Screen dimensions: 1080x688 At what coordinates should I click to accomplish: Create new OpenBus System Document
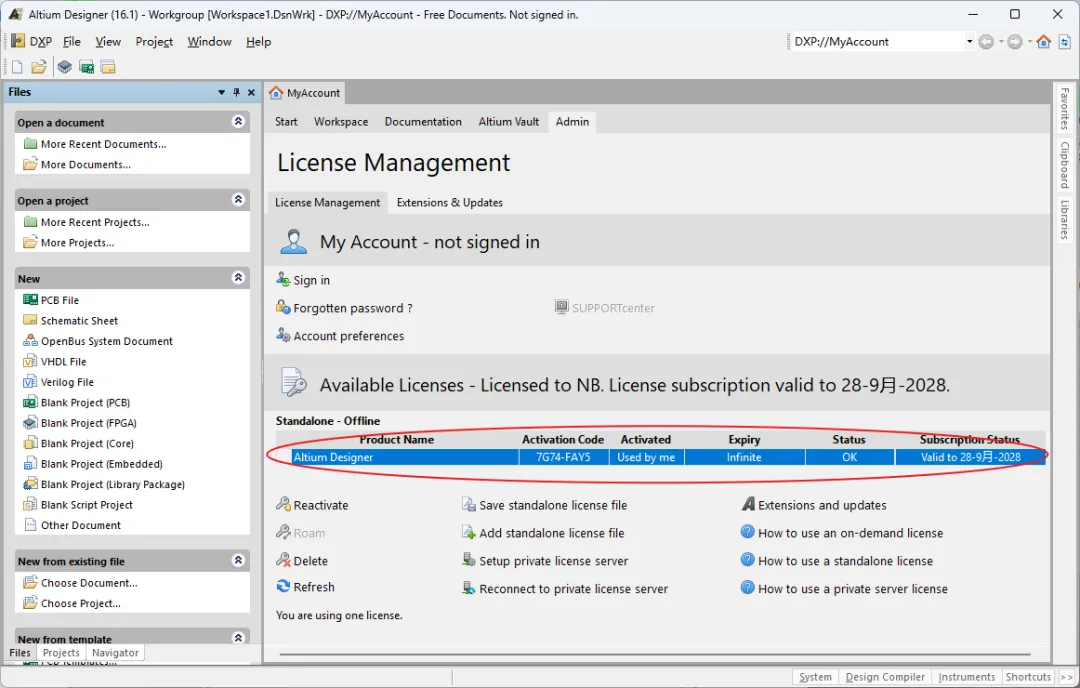(x=107, y=341)
